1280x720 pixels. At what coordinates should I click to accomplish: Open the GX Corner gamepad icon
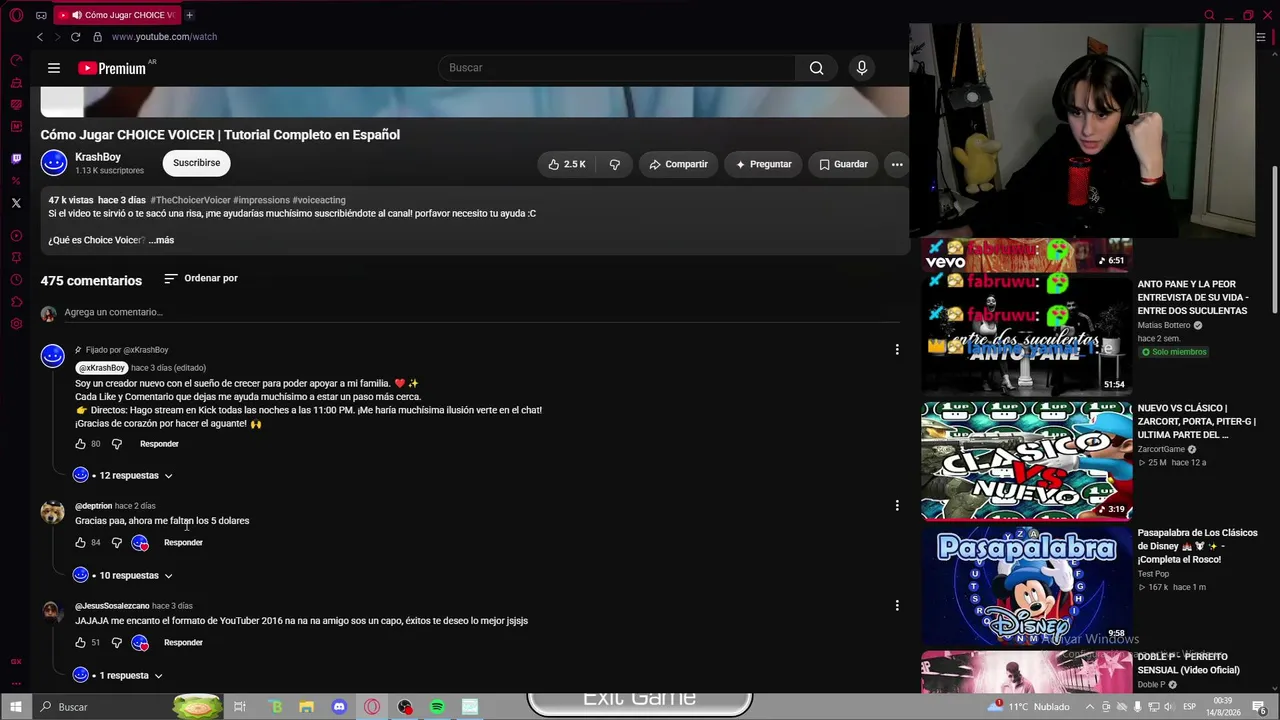[41, 15]
